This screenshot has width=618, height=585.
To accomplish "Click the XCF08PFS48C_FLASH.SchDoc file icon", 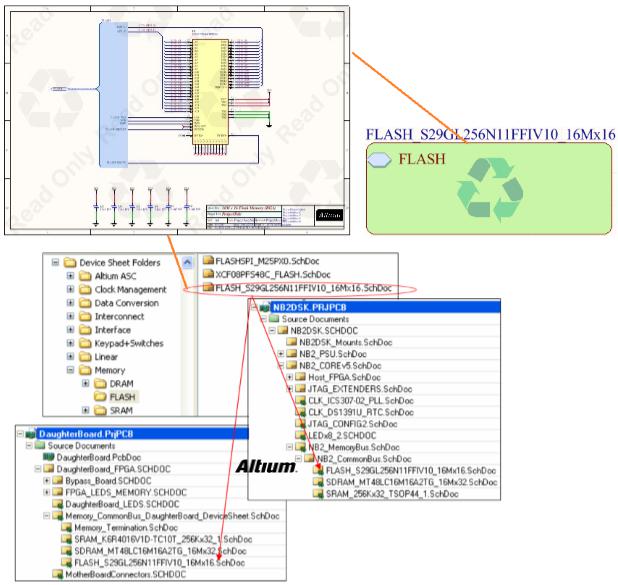I will pyautogui.click(x=208, y=274).
